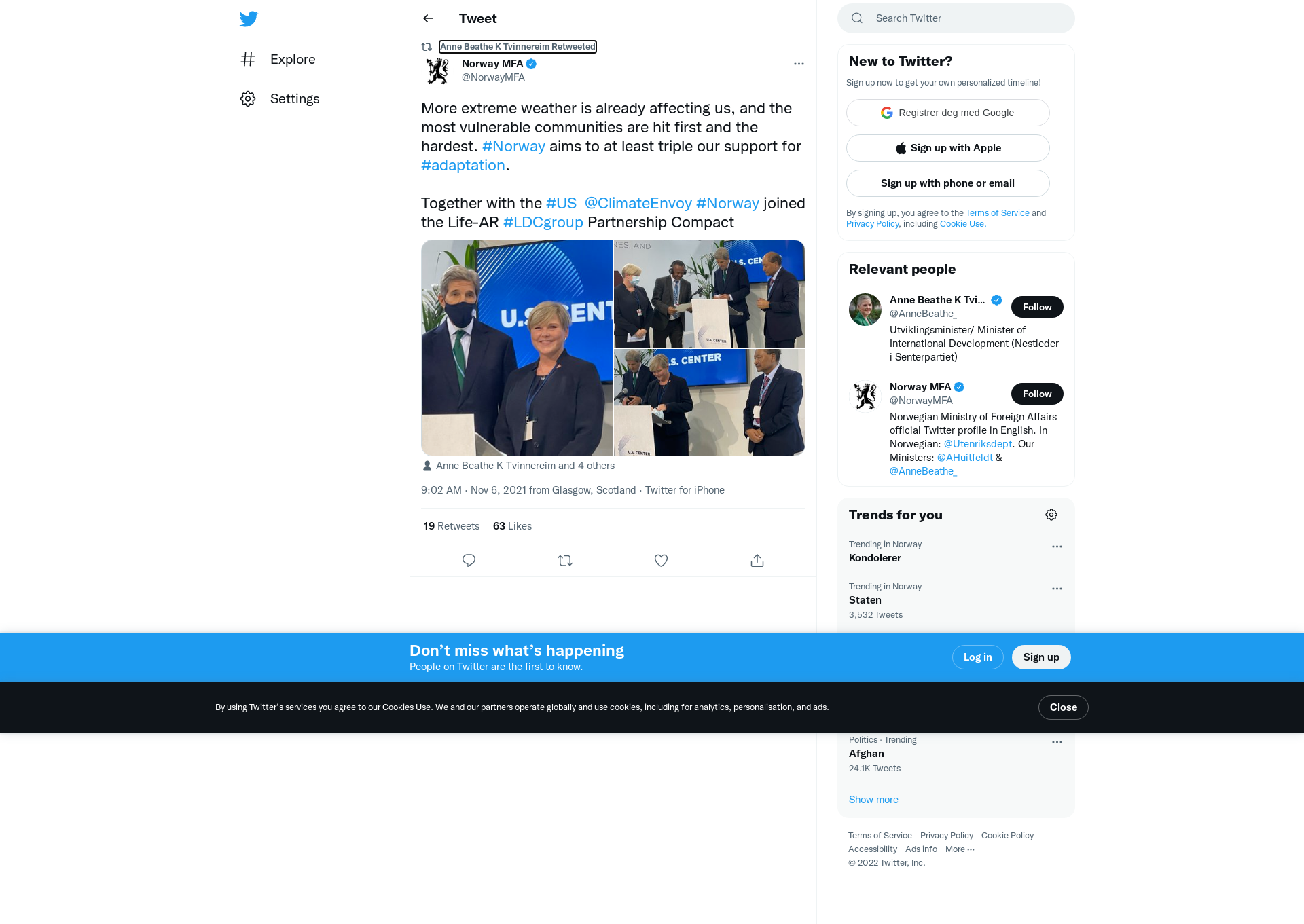Open Norway MFA profile avatar in tweet
The image size is (1304, 924).
pyautogui.click(x=437, y=71)
